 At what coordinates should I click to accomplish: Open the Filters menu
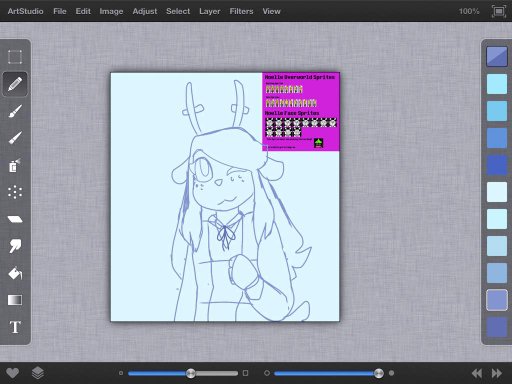pos(241,11)
